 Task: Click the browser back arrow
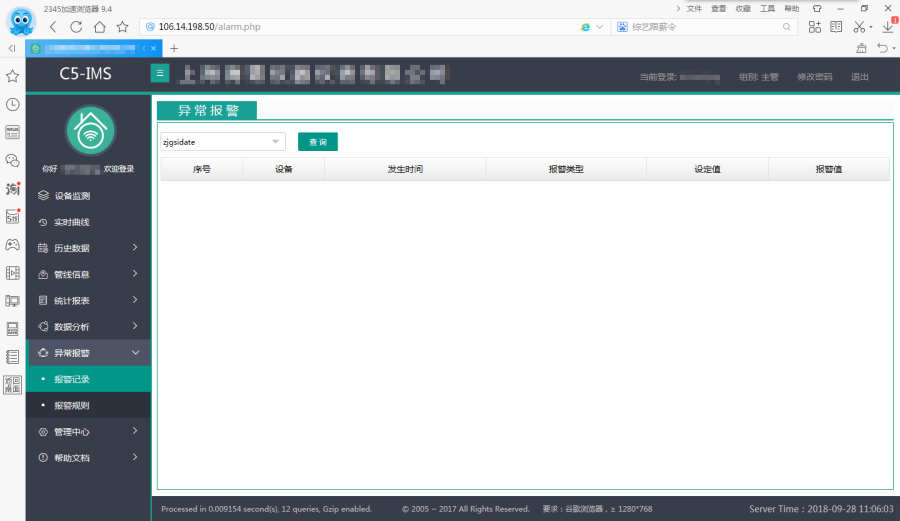coord(53,27)
